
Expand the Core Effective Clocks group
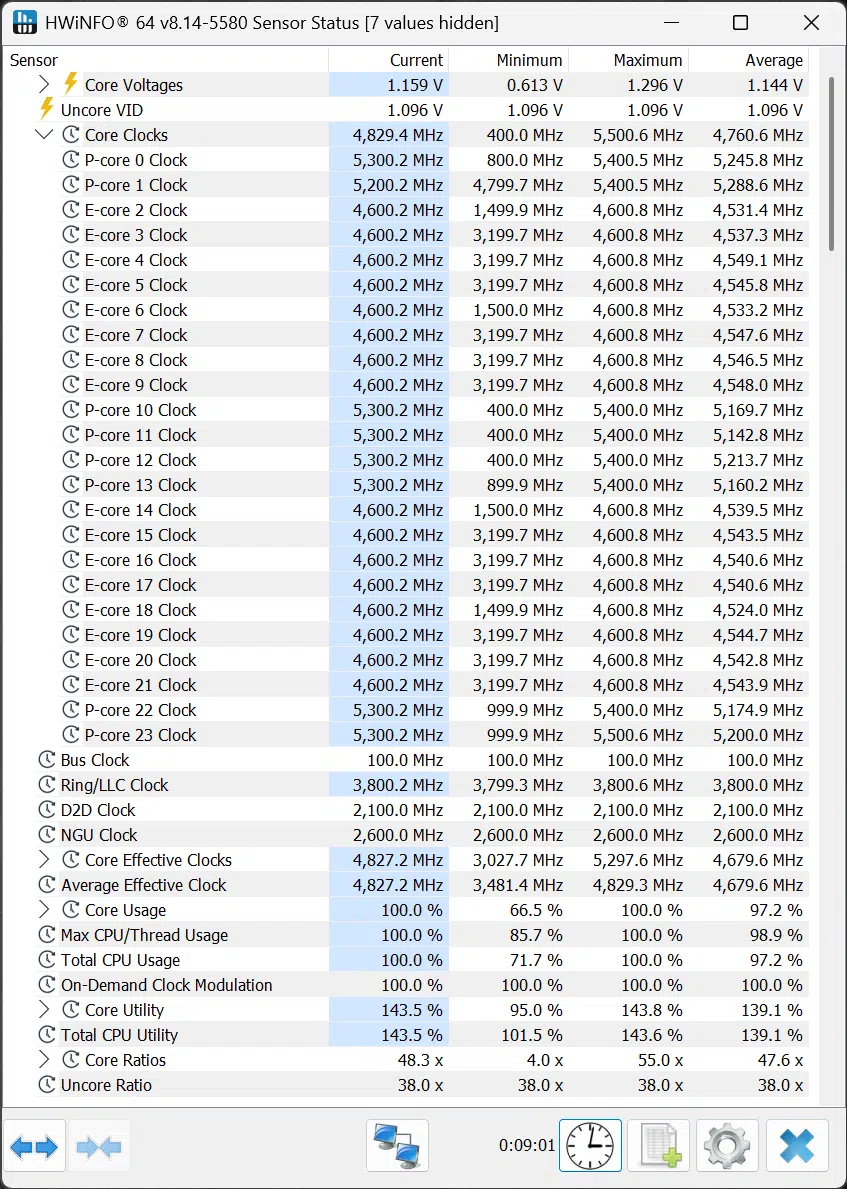coord(44,859)
